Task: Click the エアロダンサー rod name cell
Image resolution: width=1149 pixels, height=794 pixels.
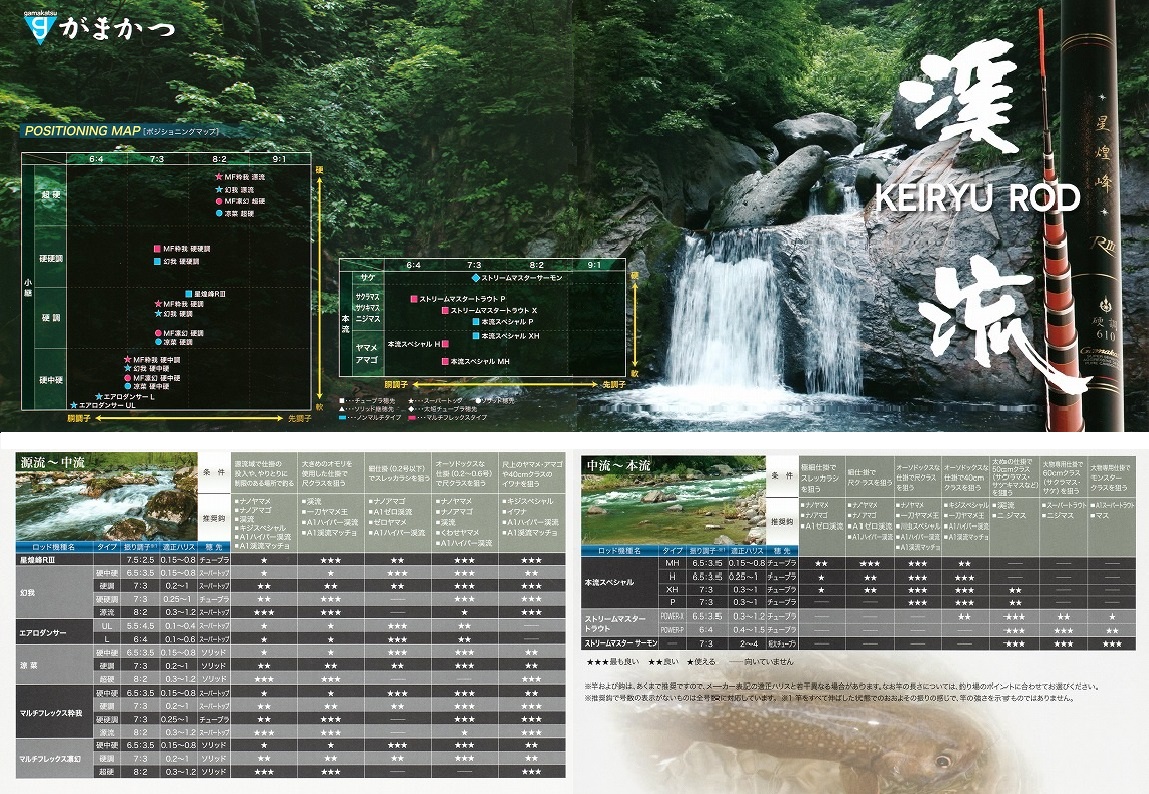Action: 54,632
